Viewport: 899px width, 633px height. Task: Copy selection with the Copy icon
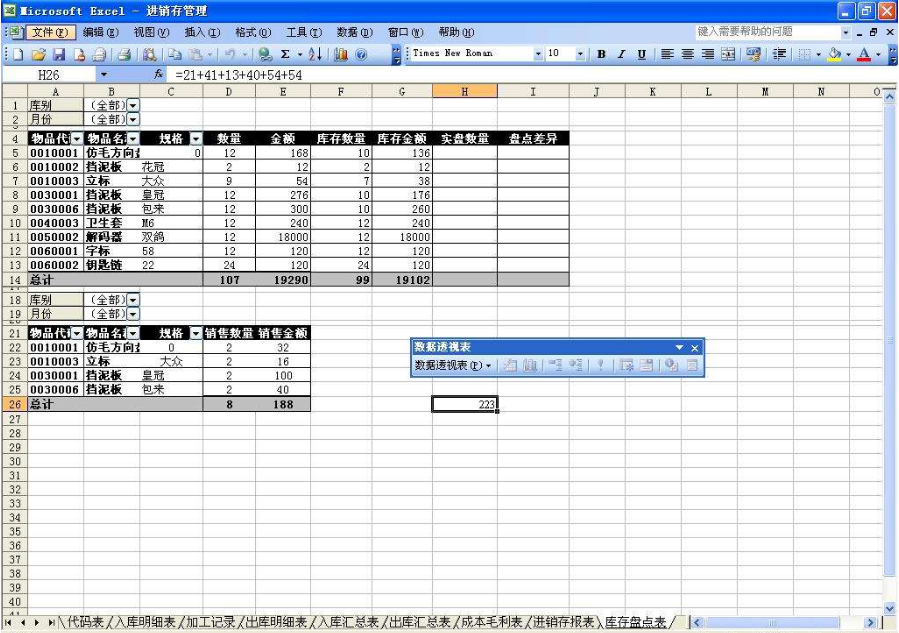coord(175,54)
